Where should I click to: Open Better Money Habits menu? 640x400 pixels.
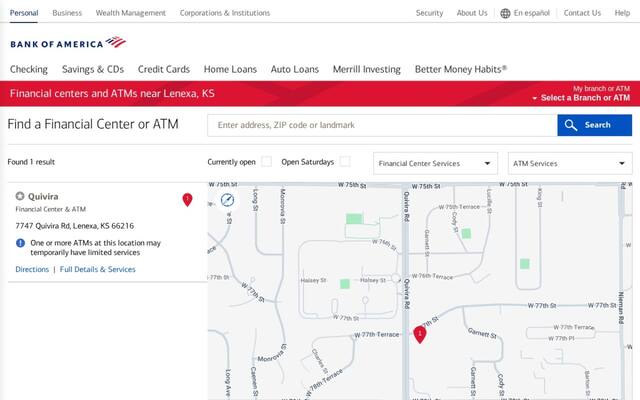(x=461, y=69)
